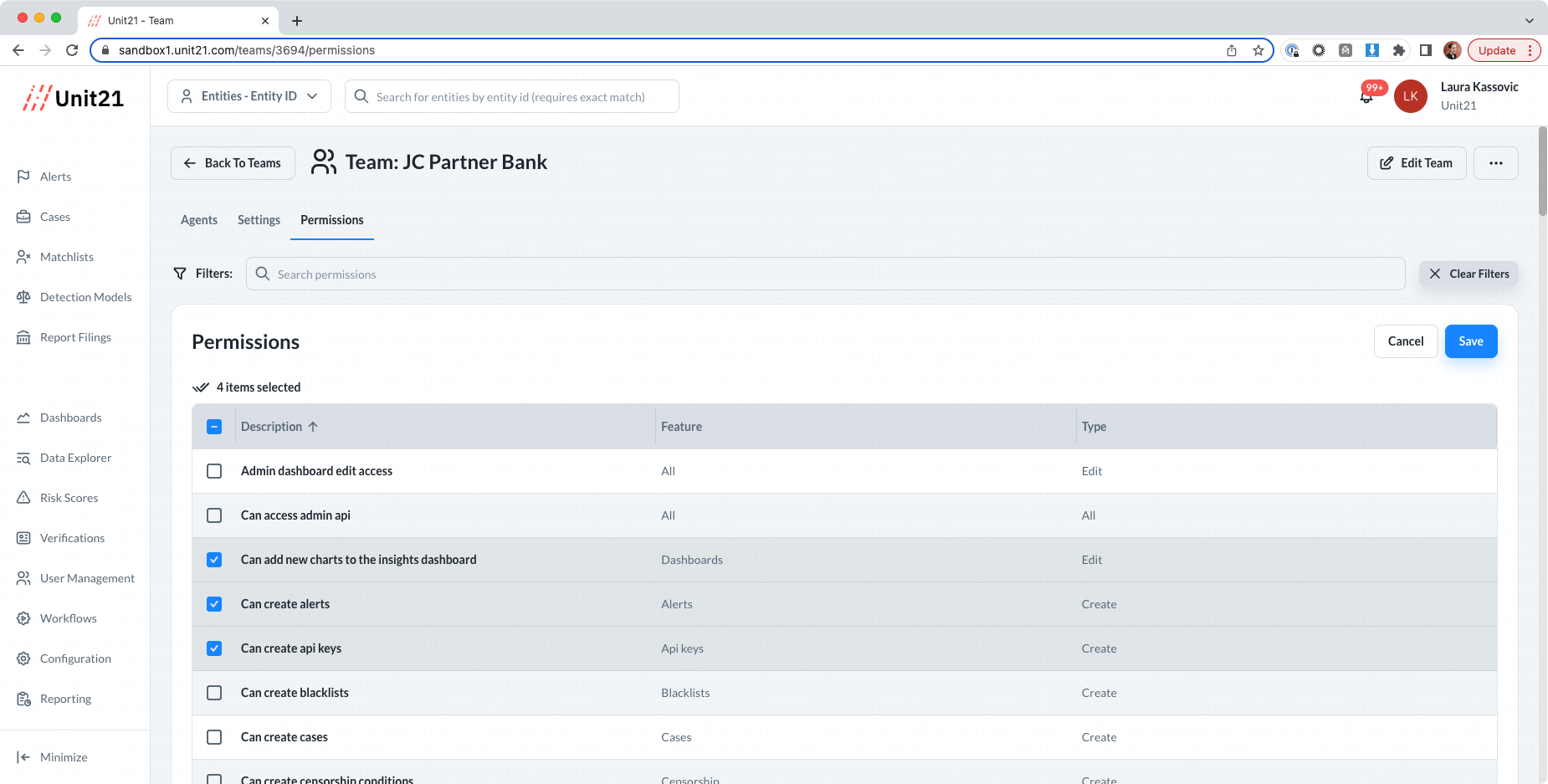
Task: Select the Permissions tab
Action: click(332, 220)
